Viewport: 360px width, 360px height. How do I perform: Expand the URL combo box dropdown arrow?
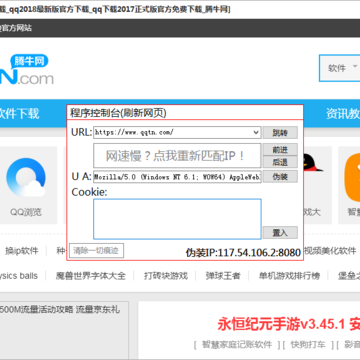[x=256, y=132]
